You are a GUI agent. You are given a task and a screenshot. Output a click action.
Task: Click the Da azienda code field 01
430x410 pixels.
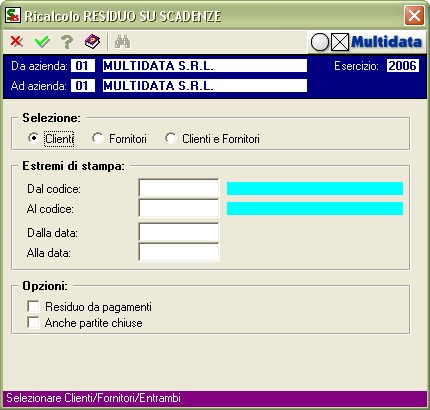pyautogui.click(x=83, y=66)
